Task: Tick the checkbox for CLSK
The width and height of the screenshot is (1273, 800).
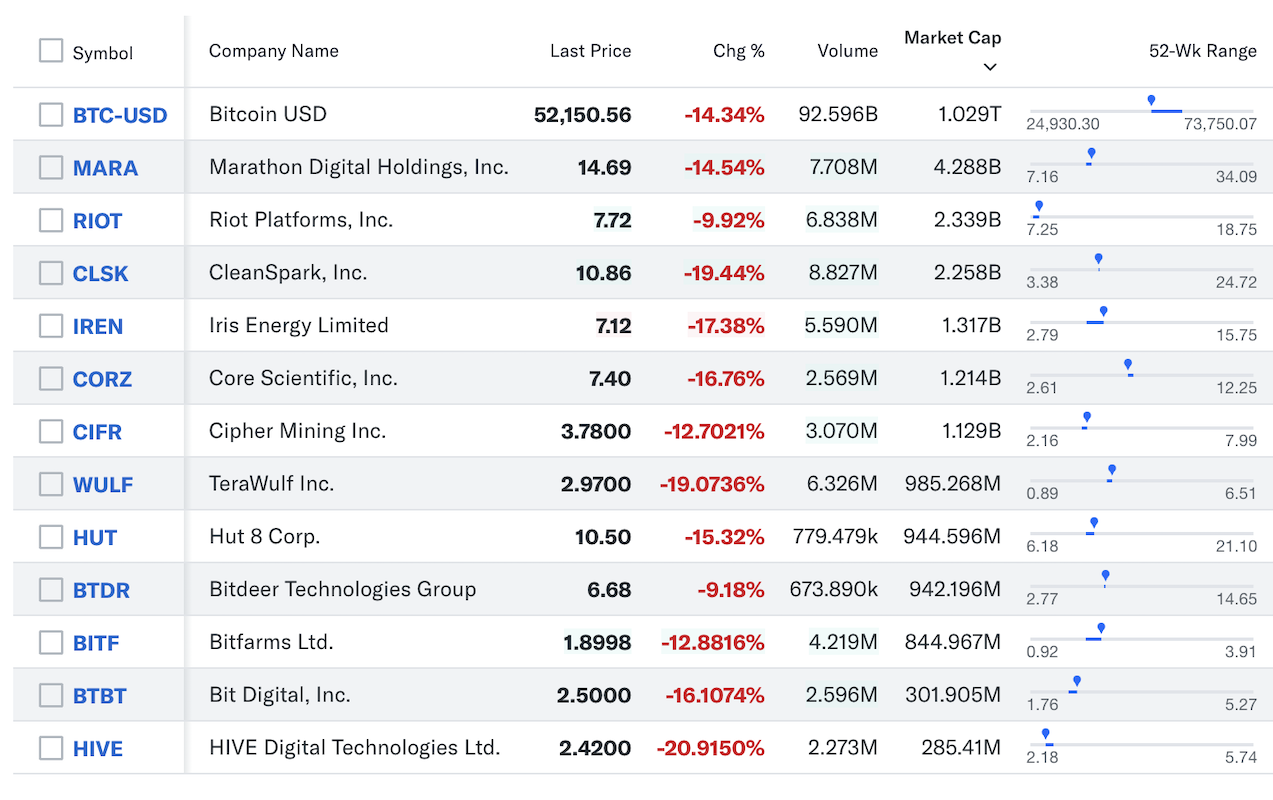Action: 51,273
